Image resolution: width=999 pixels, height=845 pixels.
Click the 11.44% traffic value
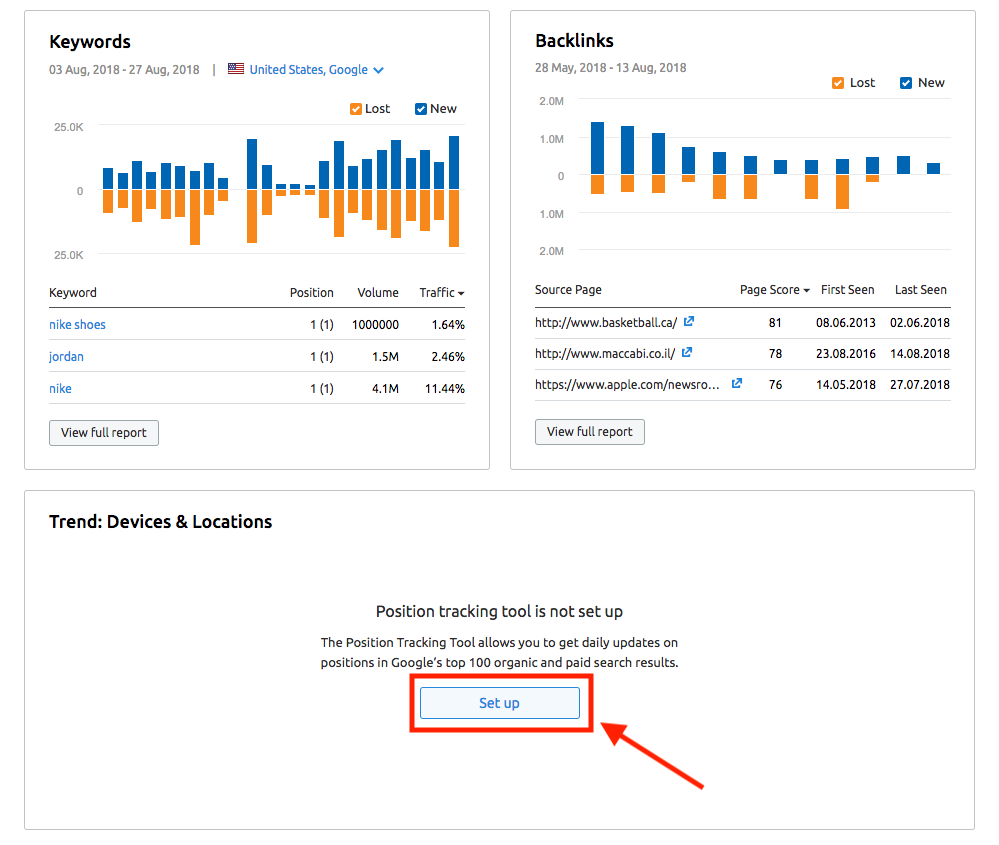click(x=445, y=388)
